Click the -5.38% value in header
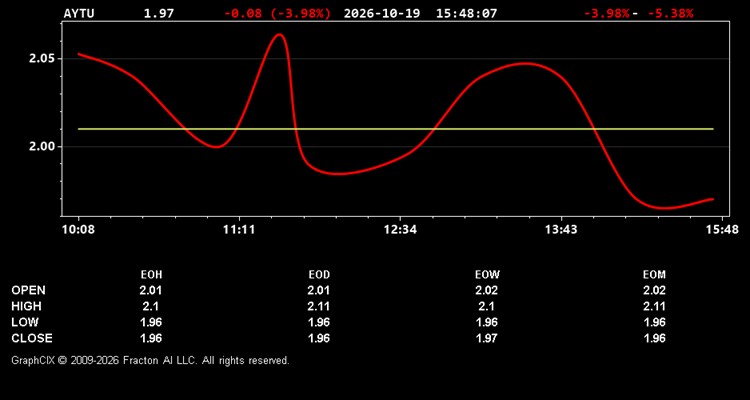 click(x=670, y=13)
